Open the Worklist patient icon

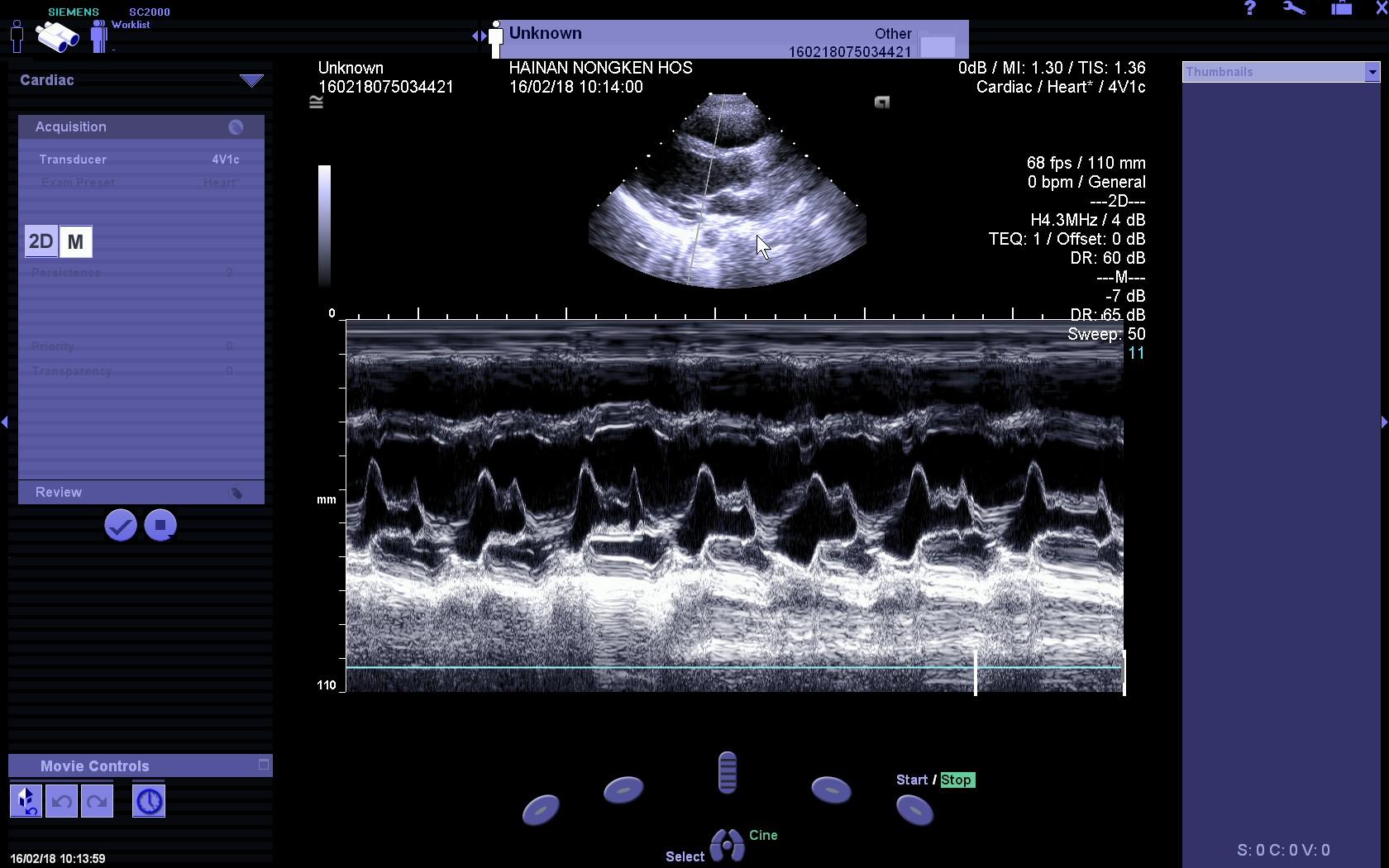100,36
